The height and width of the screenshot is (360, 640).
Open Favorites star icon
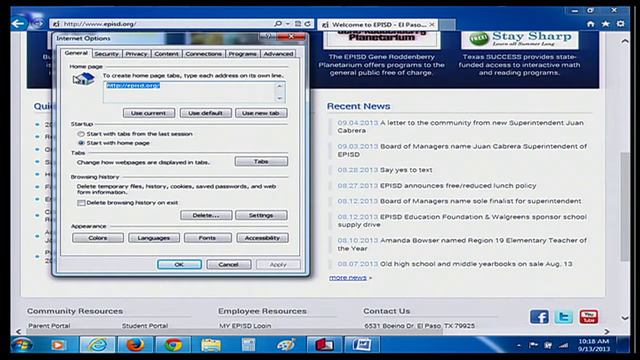click(x=606, y=24)
